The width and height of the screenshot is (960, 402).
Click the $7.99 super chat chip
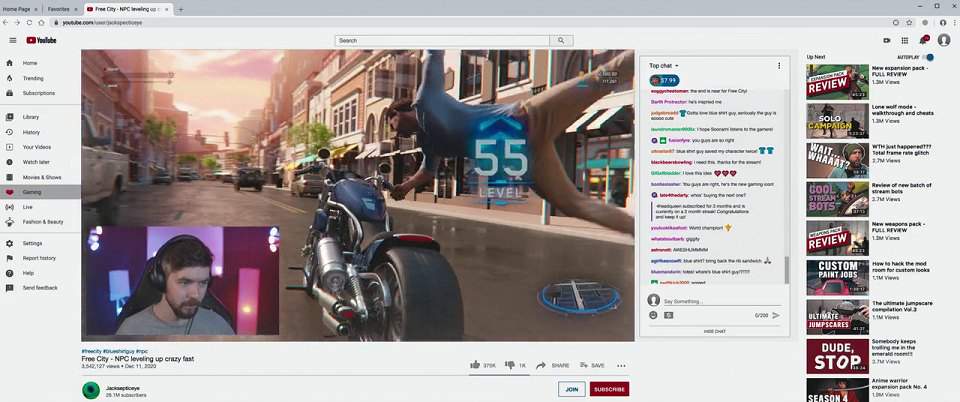(664, 80)
